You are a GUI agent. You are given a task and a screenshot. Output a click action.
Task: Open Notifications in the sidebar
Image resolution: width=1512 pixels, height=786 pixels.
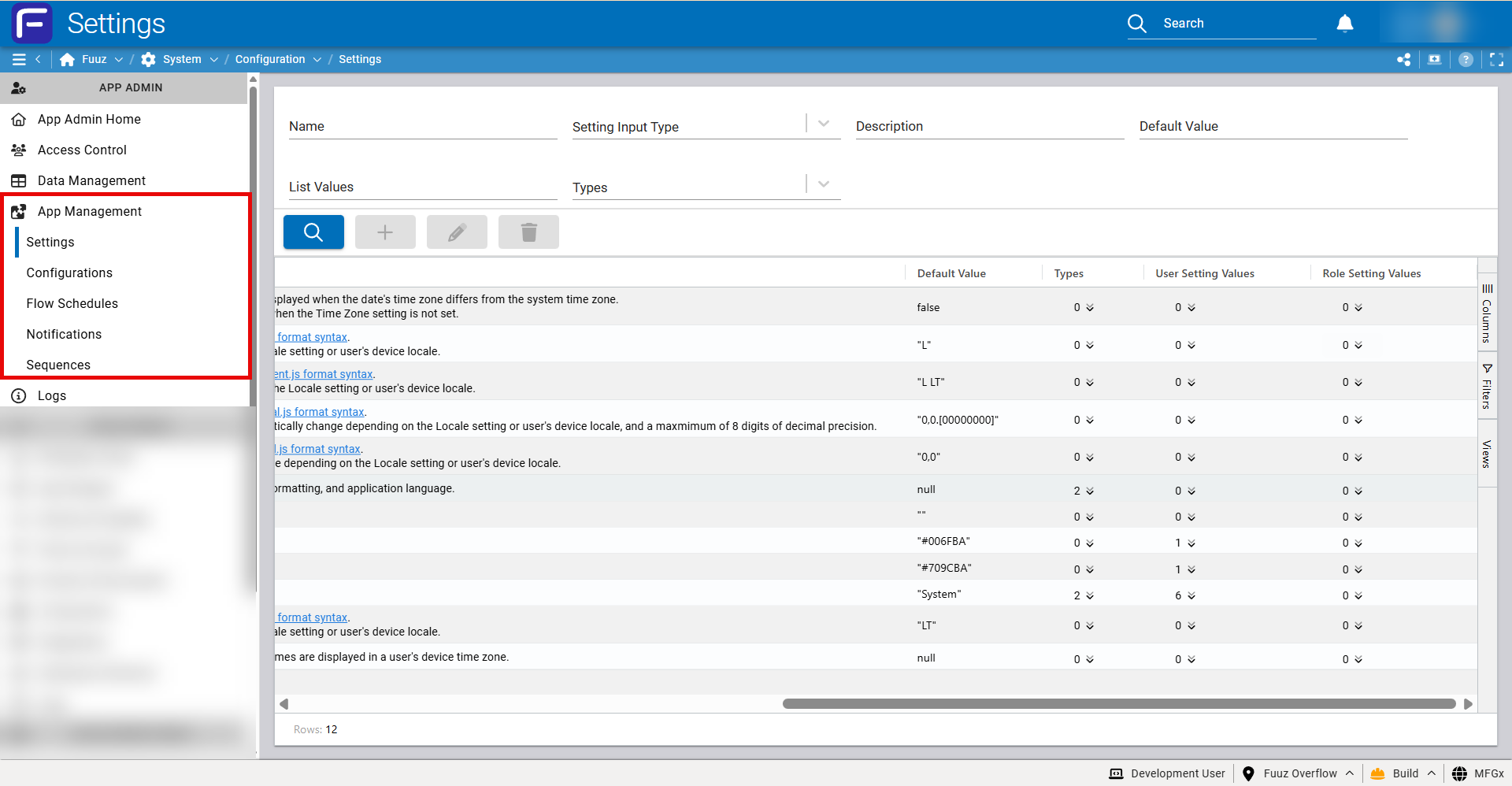(x=64, y=334)
